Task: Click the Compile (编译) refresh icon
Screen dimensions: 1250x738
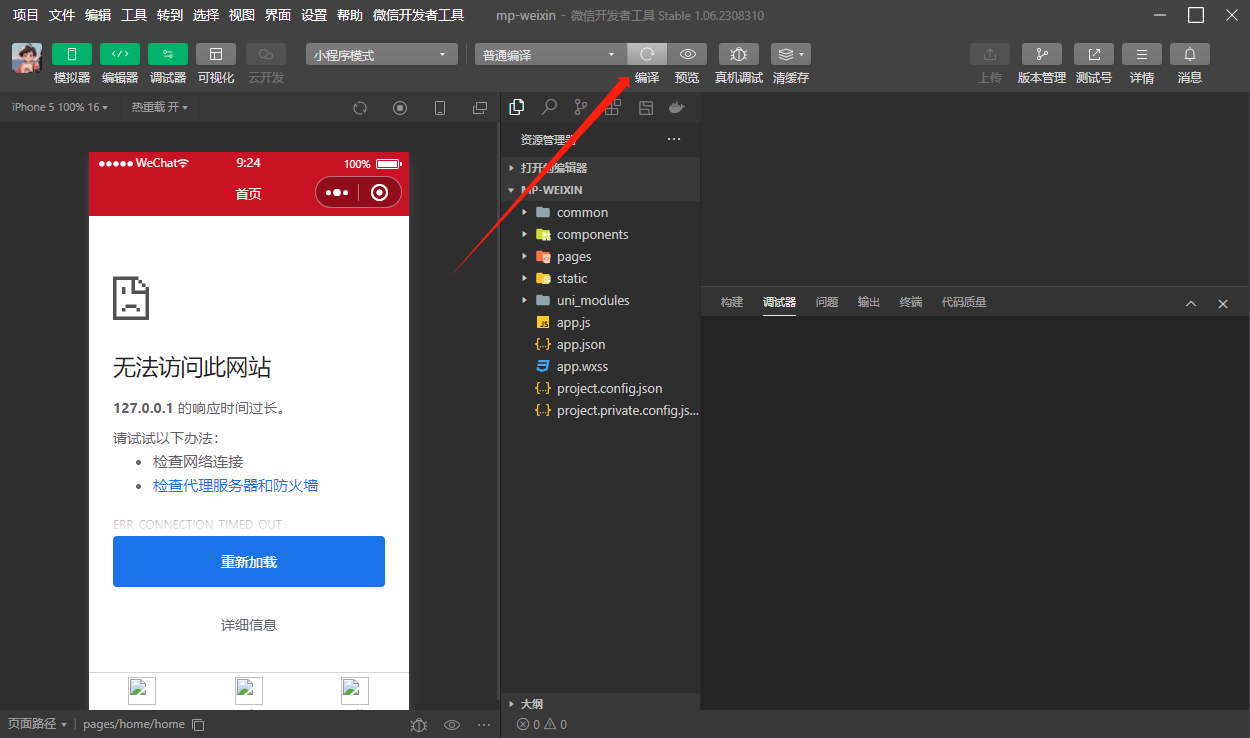Action: (x=647, y=54)
